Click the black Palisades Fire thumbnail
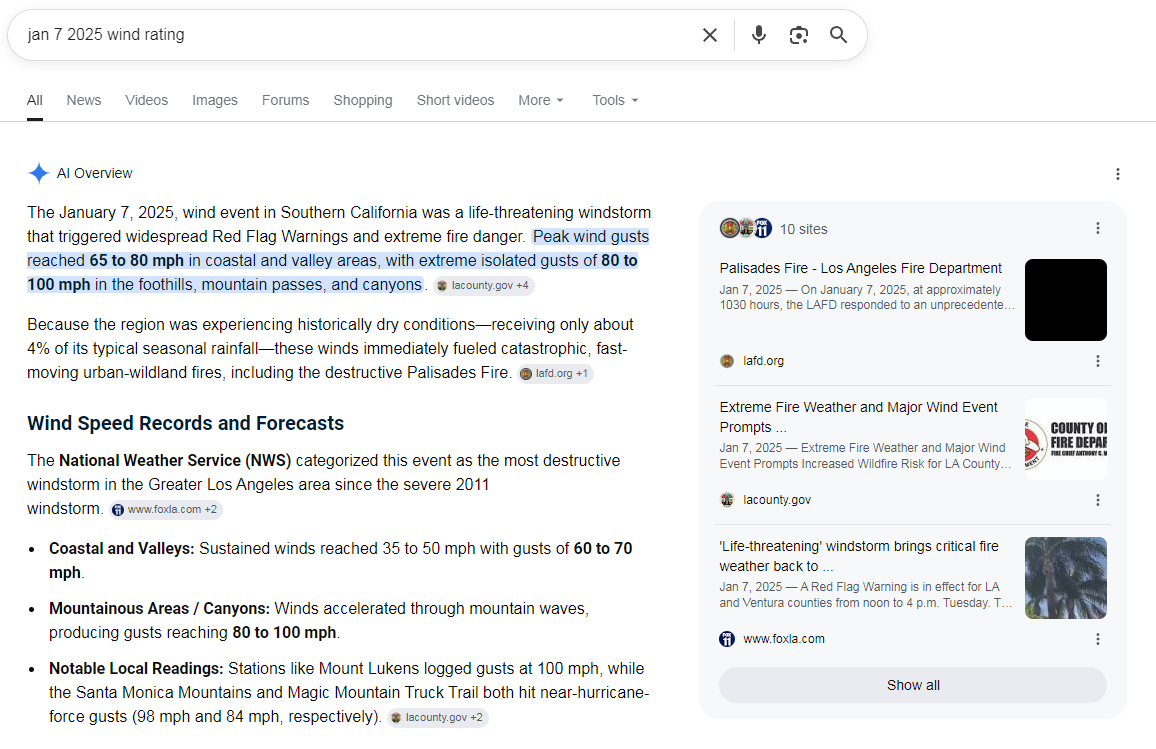Image resolution: width=1156 pixels, height=749 pixels. [x=1065, y=300]
